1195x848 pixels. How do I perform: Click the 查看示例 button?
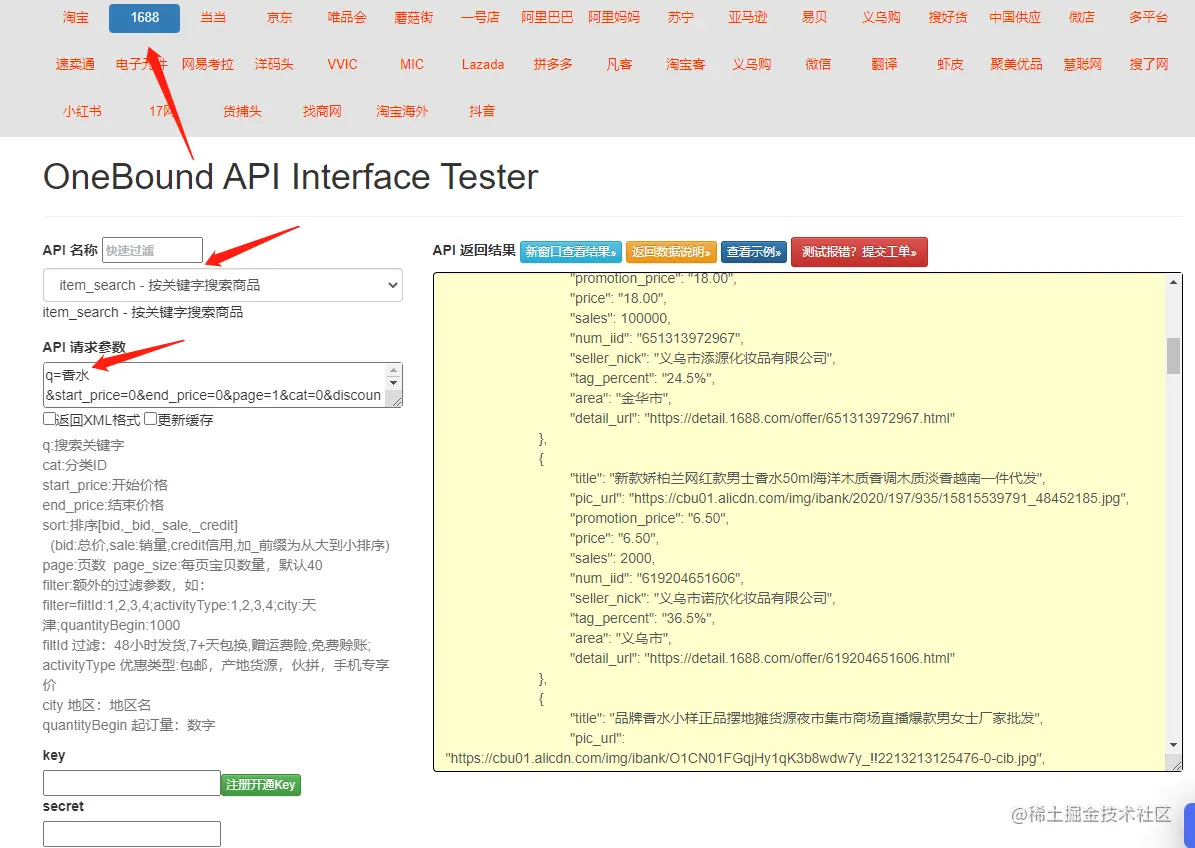point(754,251)
